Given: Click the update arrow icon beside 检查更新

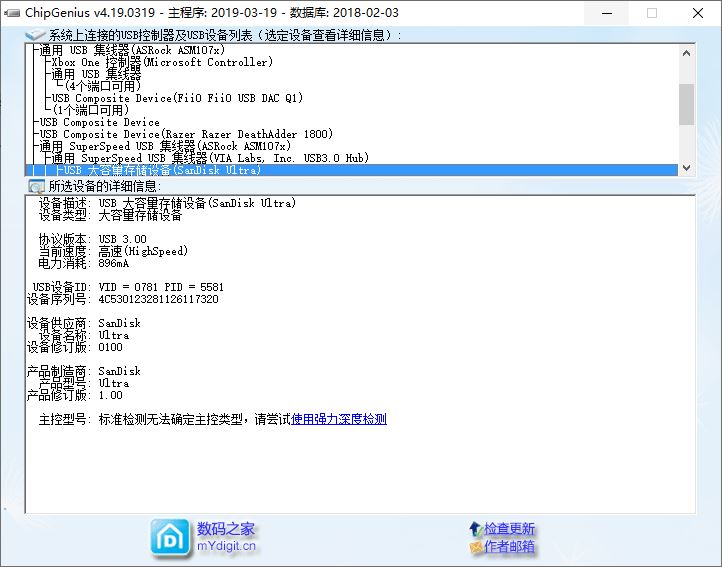Looking at the screenshot, I should [x=475, y=528].
